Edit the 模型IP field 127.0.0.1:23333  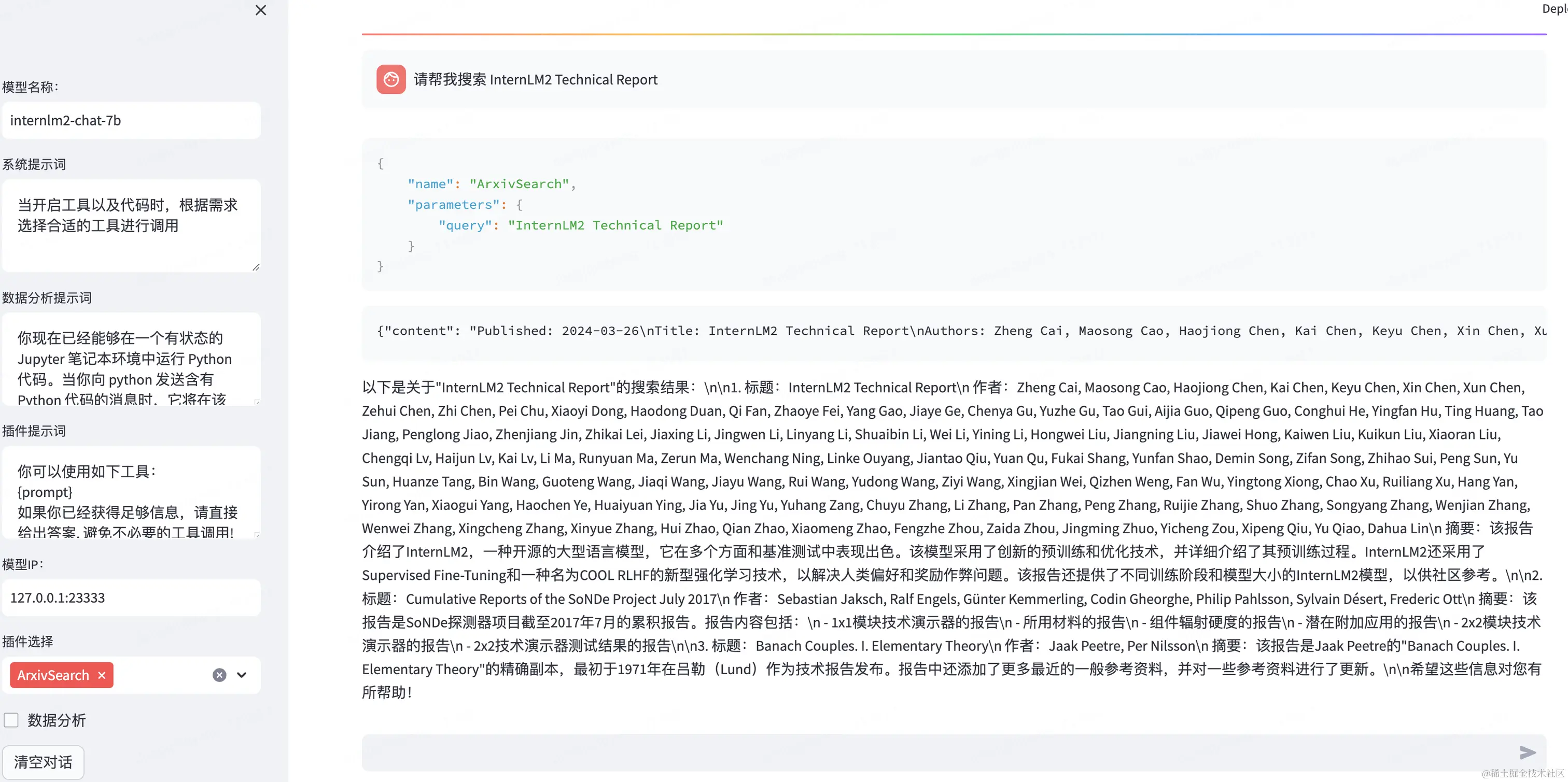[132, 598]
